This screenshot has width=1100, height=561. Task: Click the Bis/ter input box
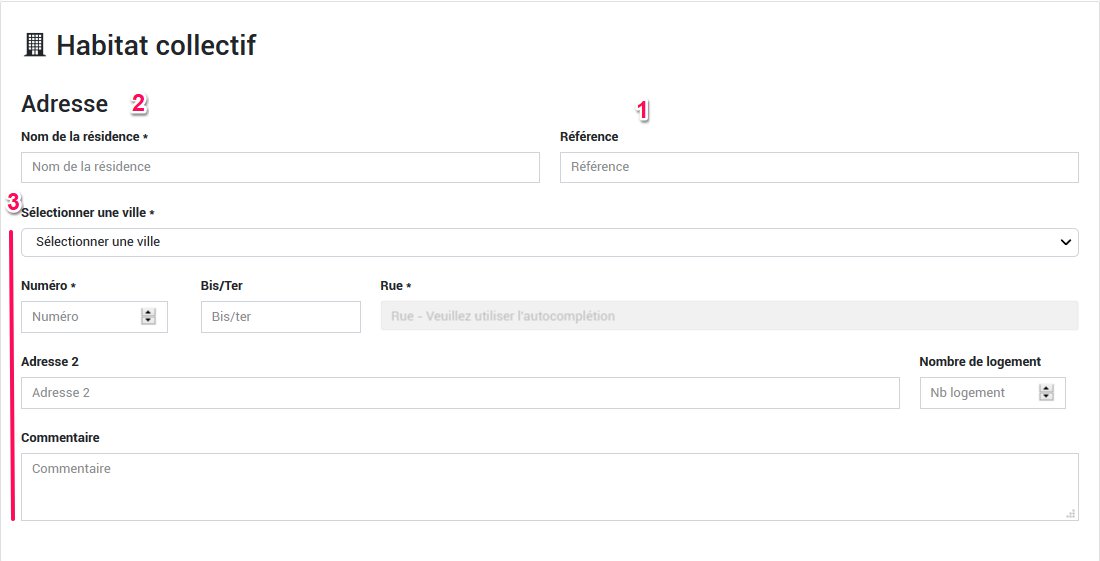280,317
